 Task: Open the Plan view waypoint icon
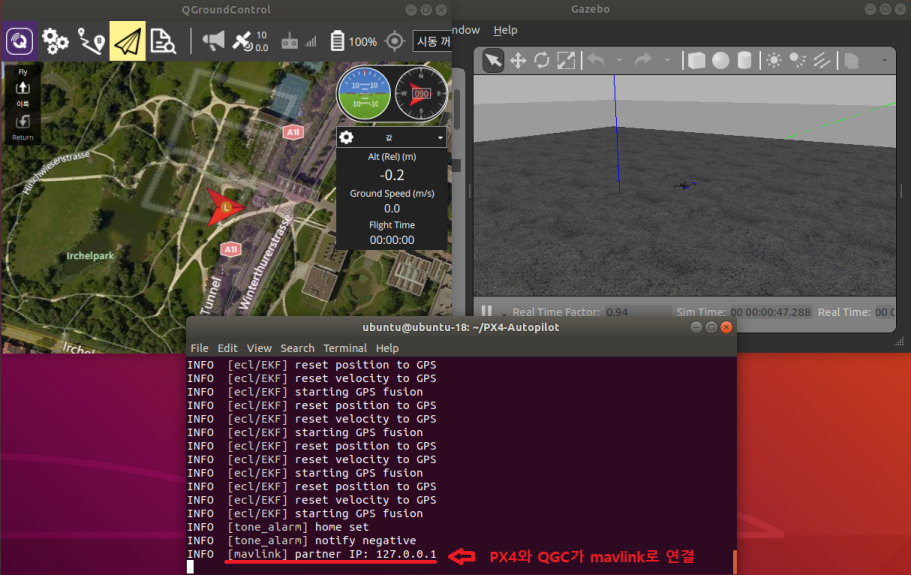tap(91, 41)
